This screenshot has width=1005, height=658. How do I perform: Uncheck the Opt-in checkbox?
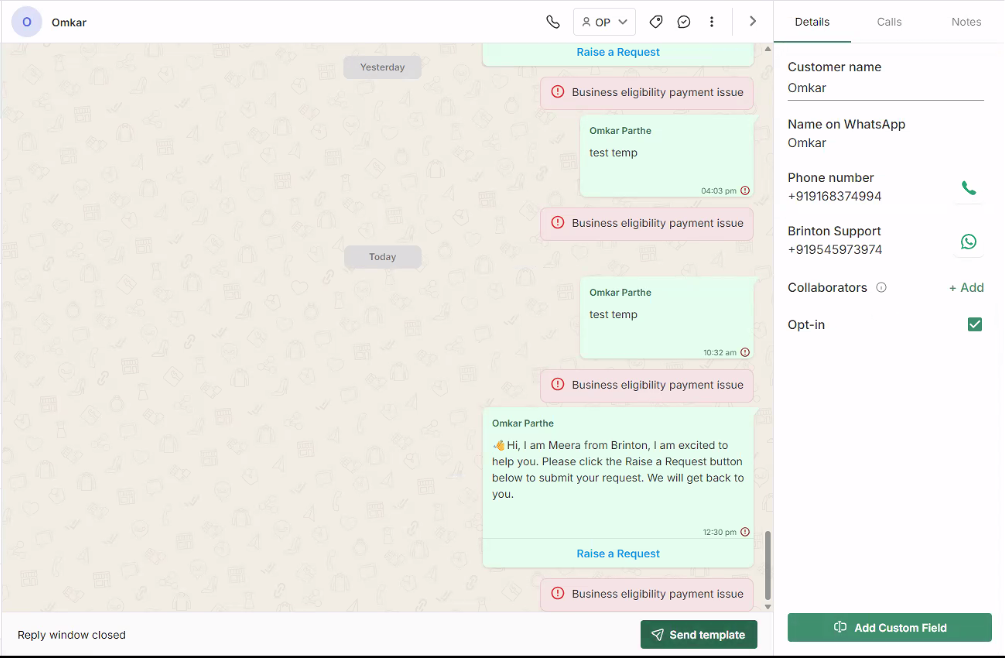pos(975,324)
